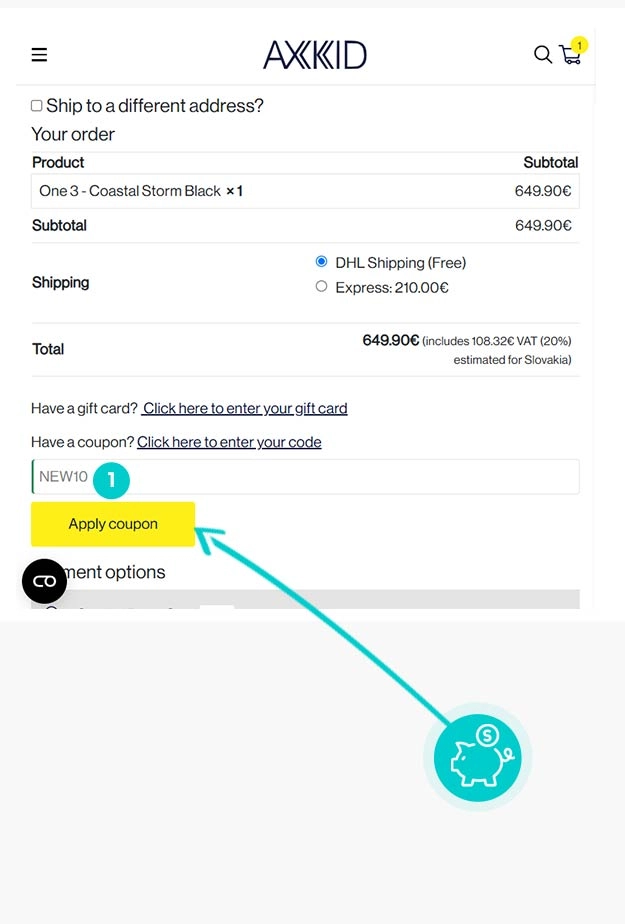The height and width of the screenshot is (924, 625).
Task: Expand the coupon code entry form
Action: click(229, 442)
